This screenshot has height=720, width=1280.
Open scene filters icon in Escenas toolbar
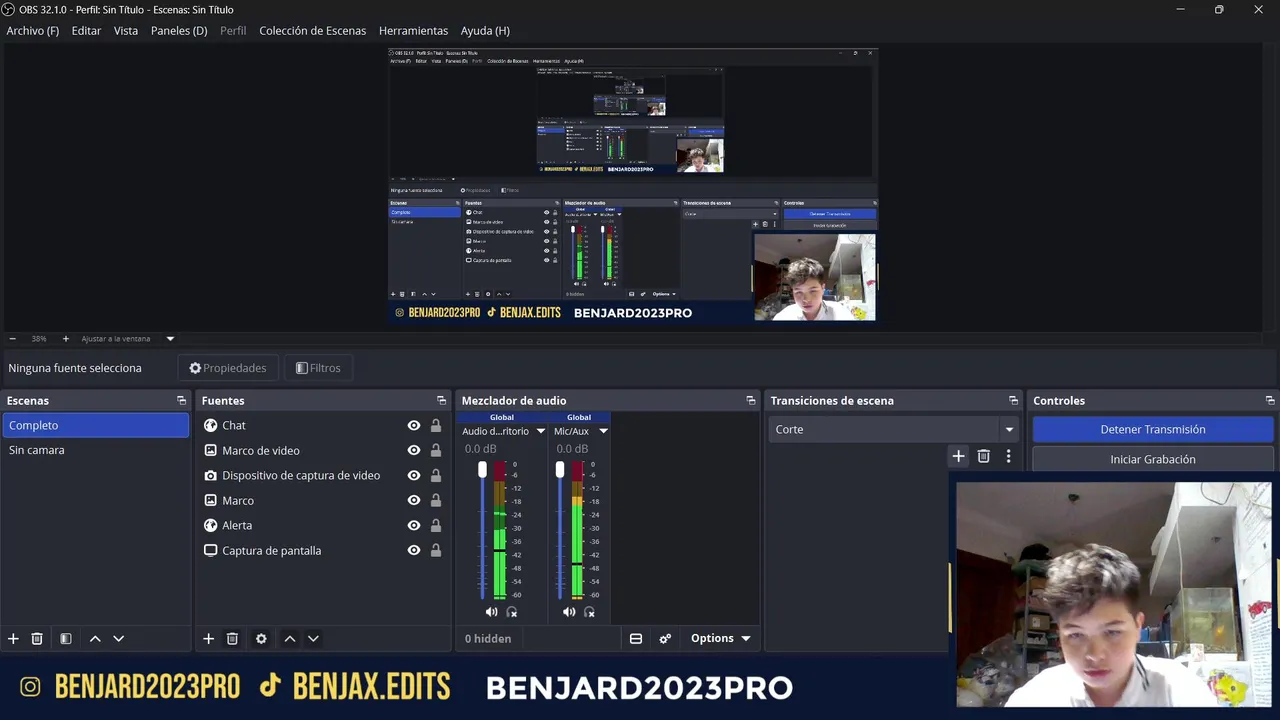(65, 638)
